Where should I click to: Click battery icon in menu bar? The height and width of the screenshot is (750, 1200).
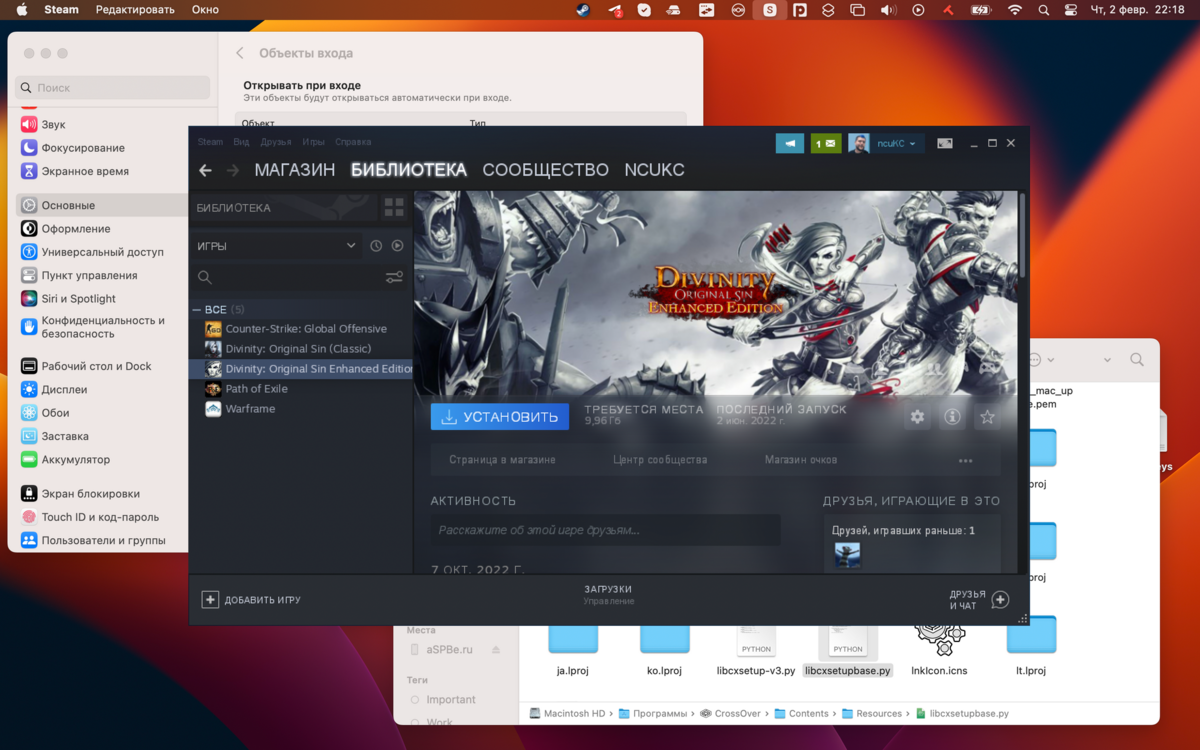pos(981,10)
